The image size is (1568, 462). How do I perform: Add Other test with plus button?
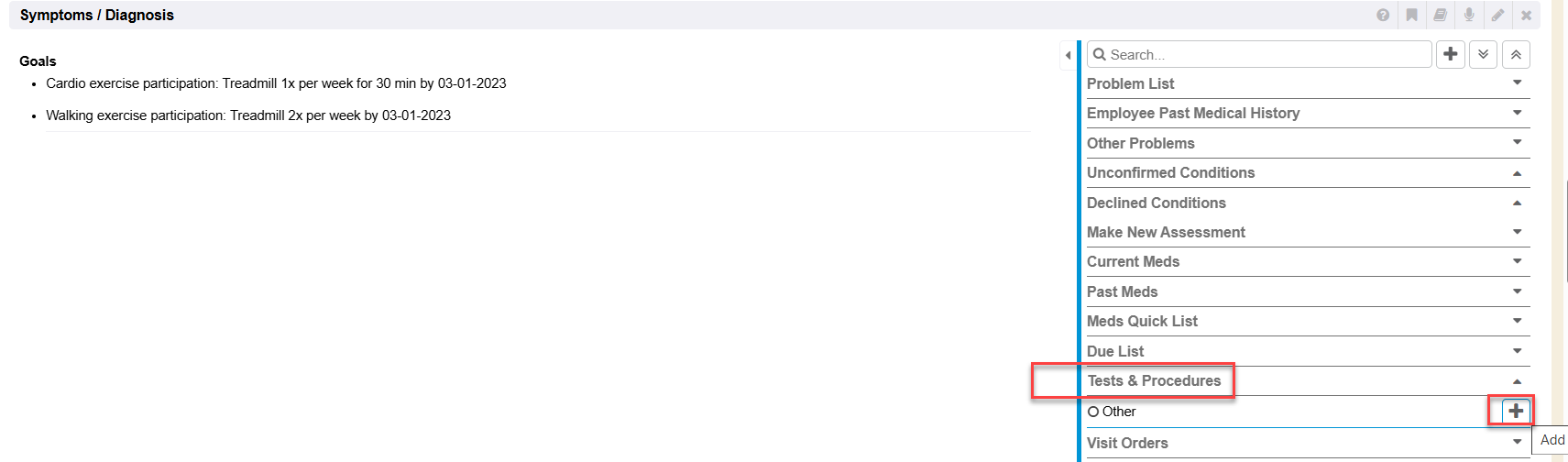(x=1516, y=411)
